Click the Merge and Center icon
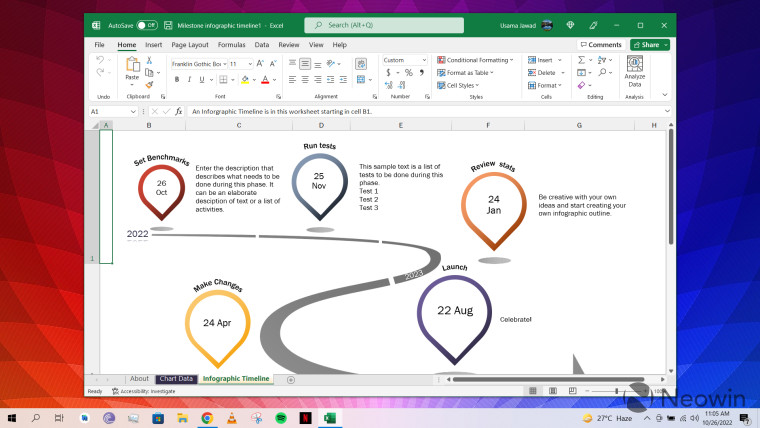The height and width of the screenshot is (428, 760). coord(361,79)
